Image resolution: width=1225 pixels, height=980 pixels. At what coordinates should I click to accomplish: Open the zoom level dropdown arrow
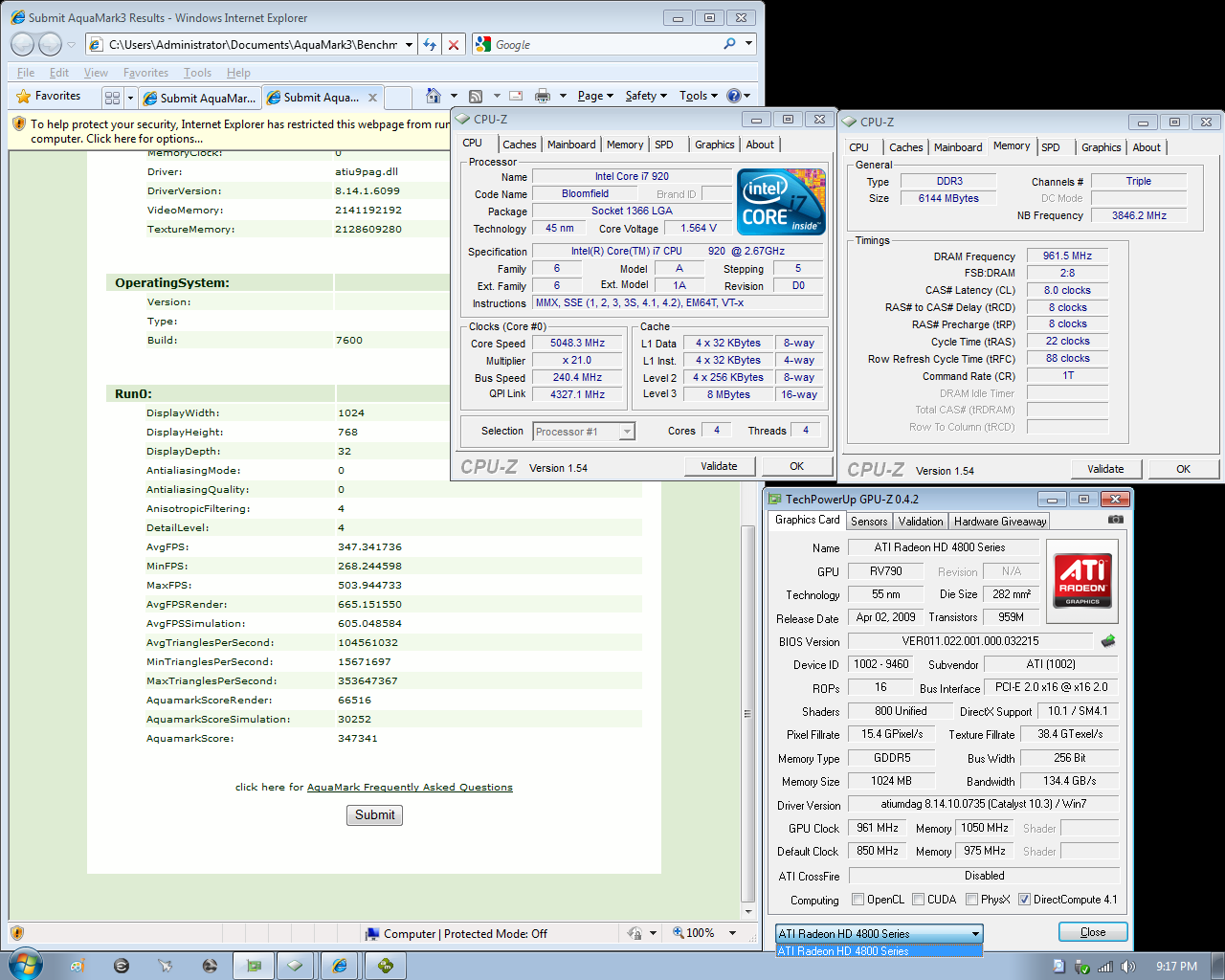(732, 933)
